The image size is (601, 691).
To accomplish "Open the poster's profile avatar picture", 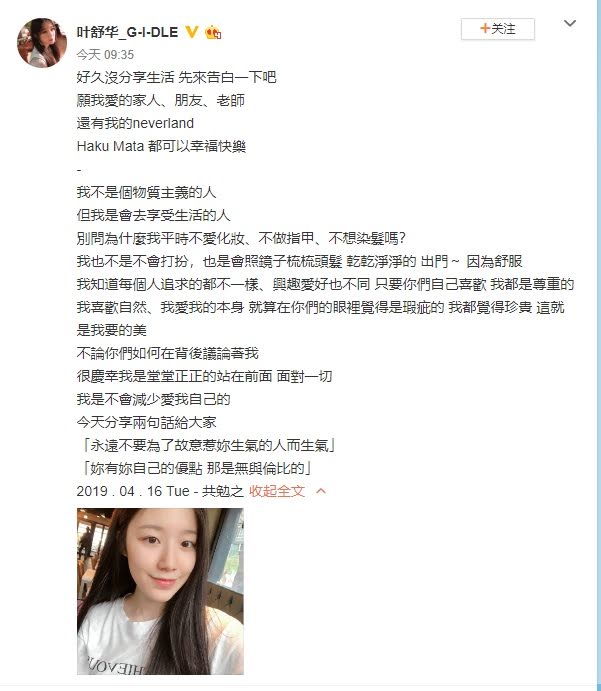I will [x=42, y=42].
